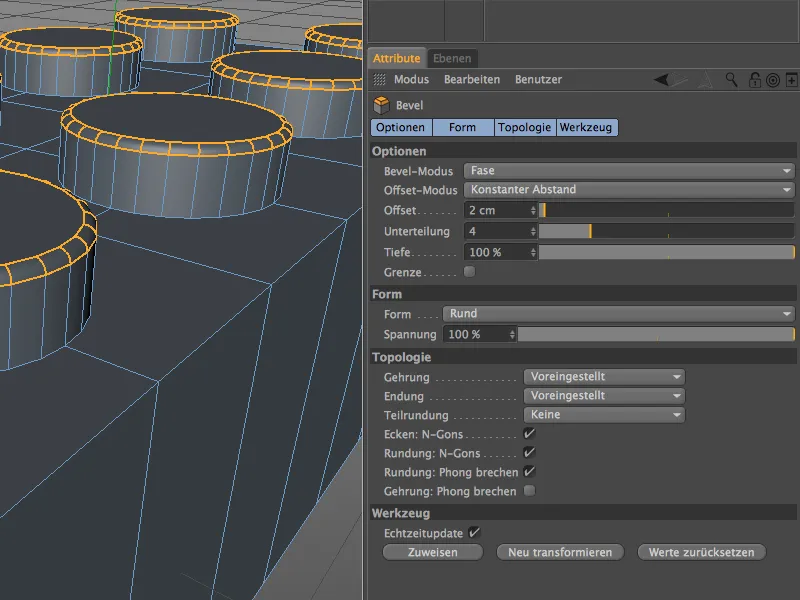Image resolution: width=800 pixels, height=600 pixels.
Task: Click the Bevel tool cube icon
Action: coord(381,105)
